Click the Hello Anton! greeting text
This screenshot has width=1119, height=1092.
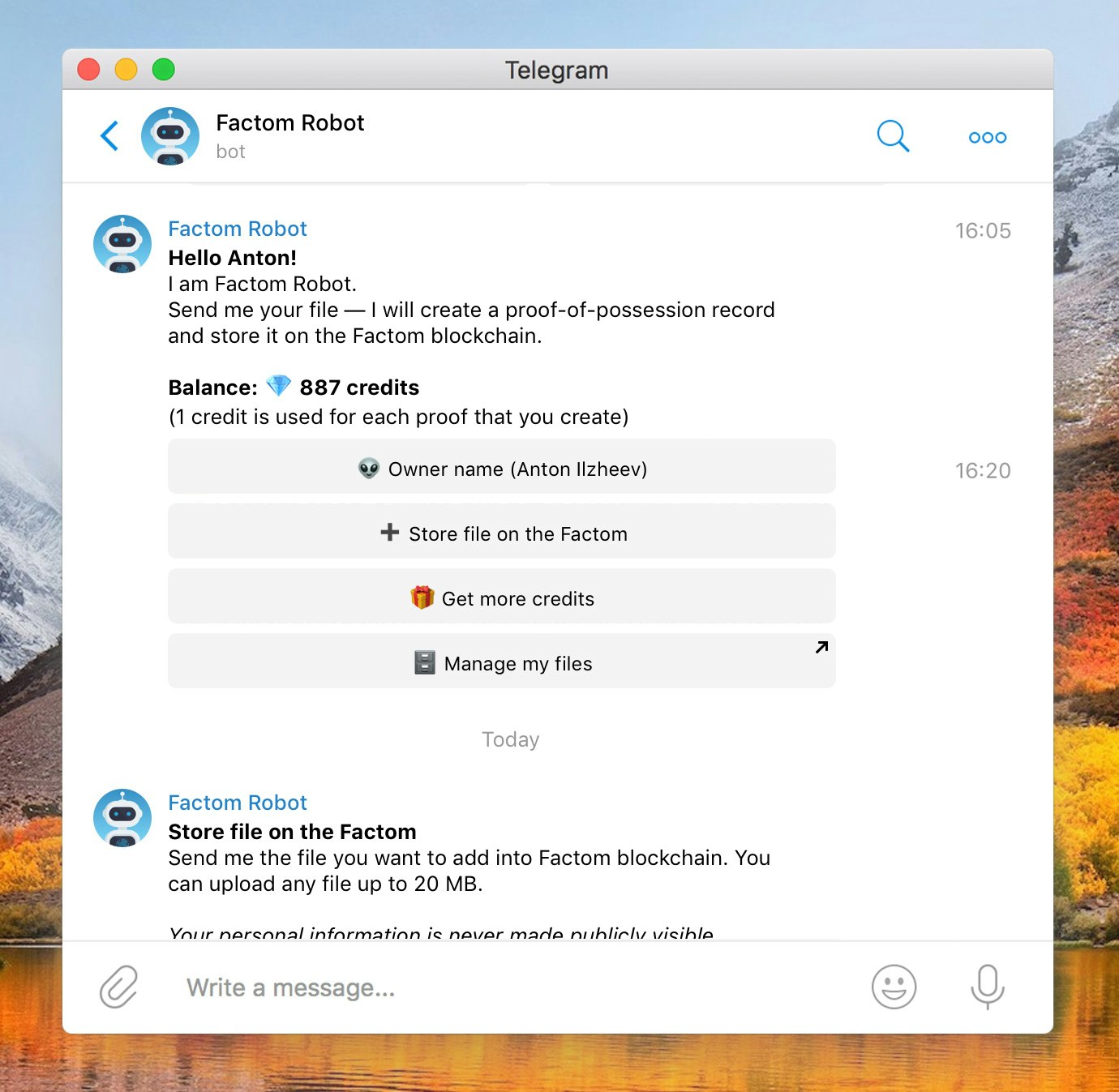(x=233, y=258)
